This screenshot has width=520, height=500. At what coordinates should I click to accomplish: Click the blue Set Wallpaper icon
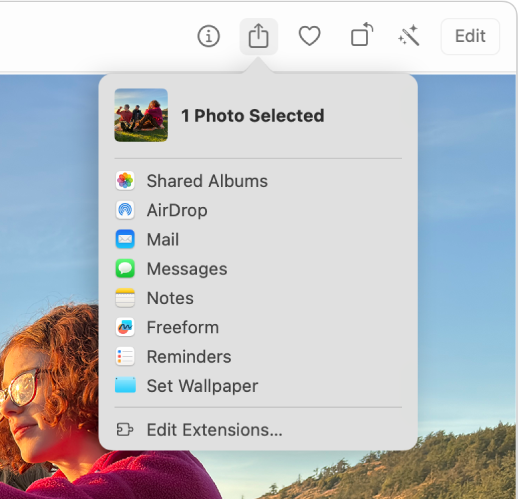coord(125,385)
